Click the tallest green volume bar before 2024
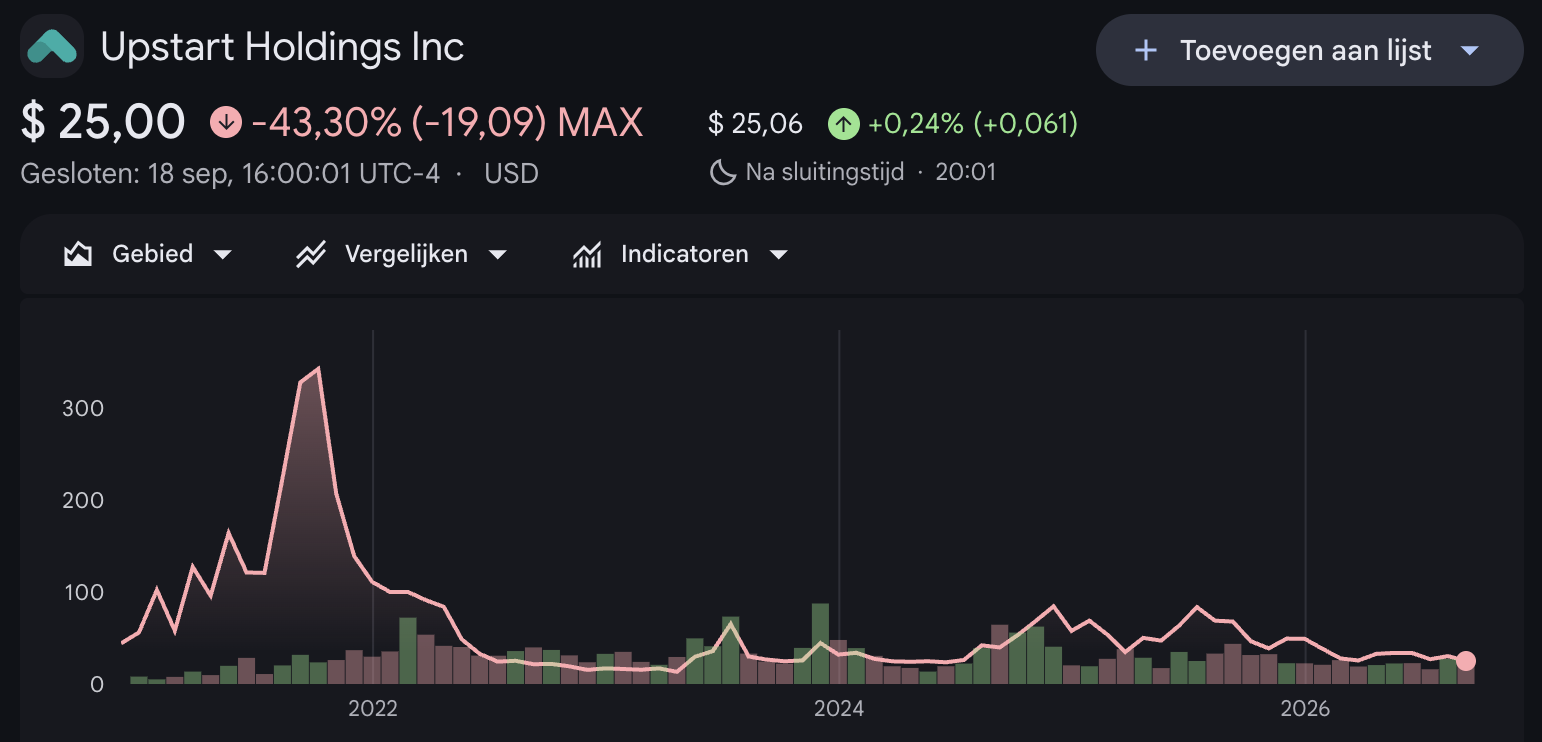This screenshot has width=1542, height=742. 820,644
